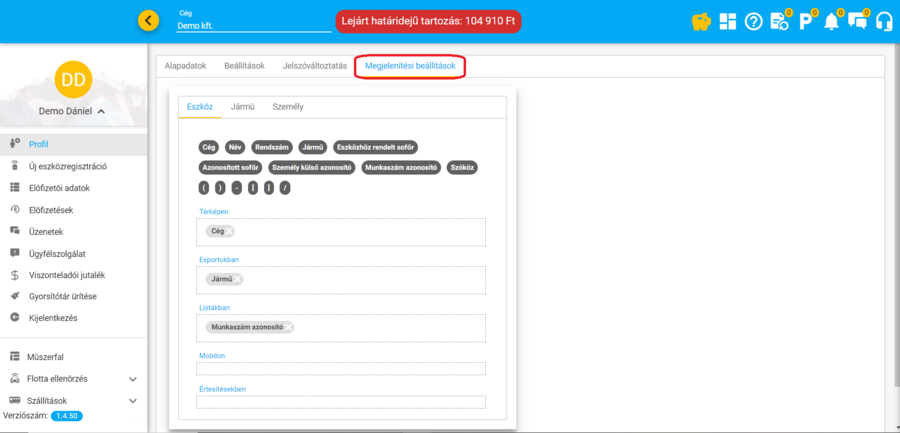
Task: Click the question mark help icon
Action: click(754, 21)
